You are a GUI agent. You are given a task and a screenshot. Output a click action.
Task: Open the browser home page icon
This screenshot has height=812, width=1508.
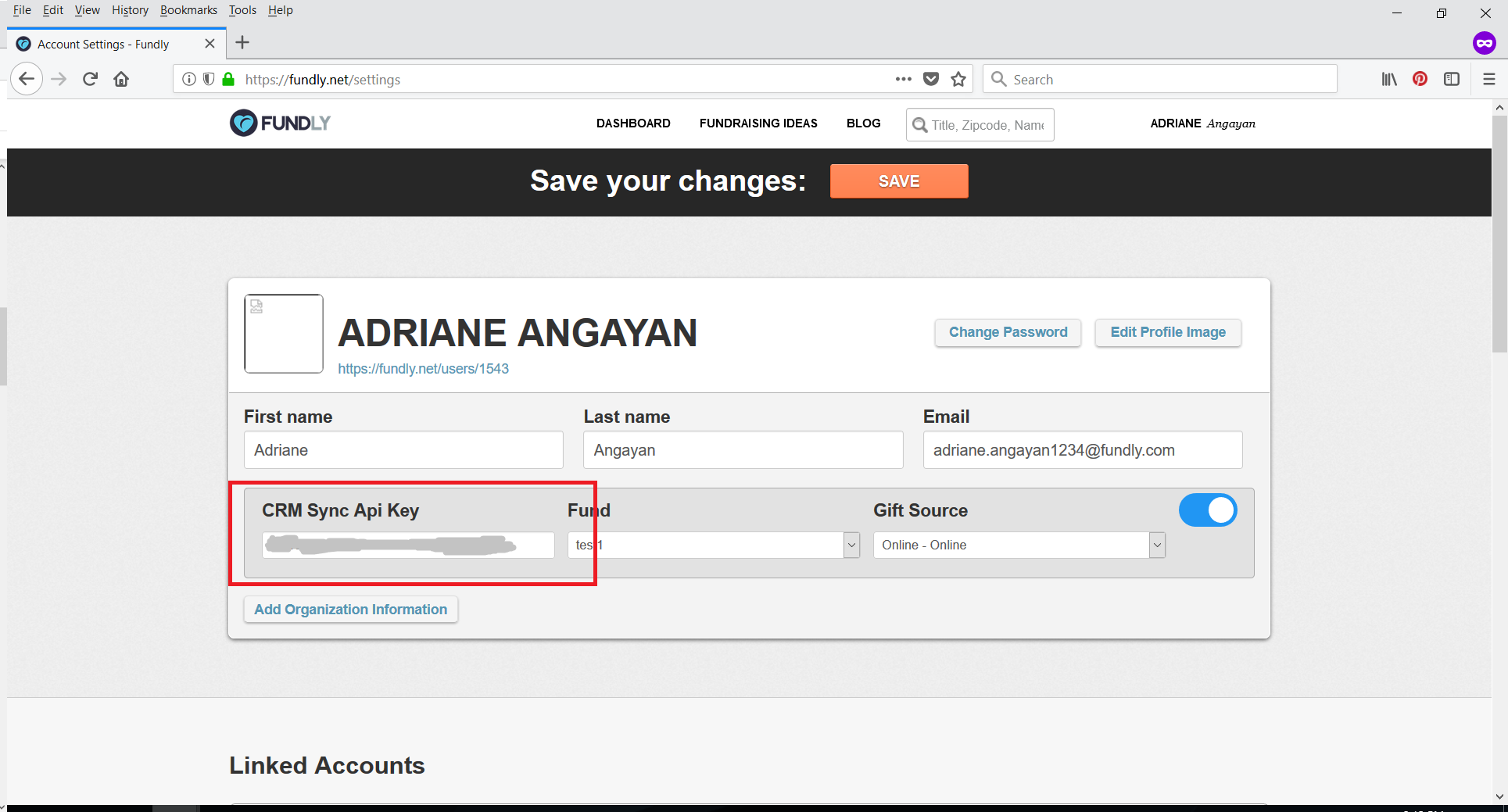point(121,79)
